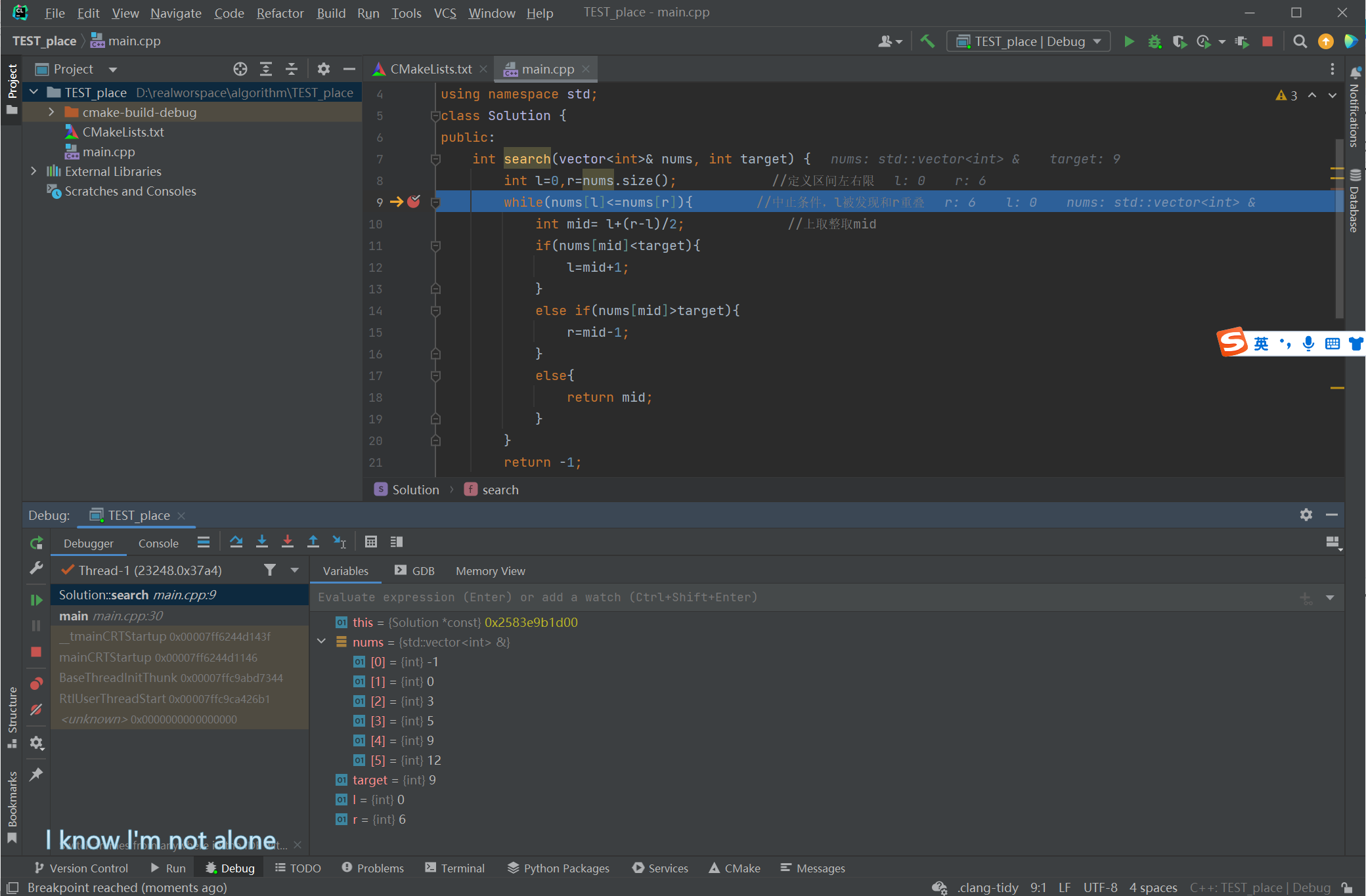Image resolution: width=1366 pixels, height=896 pixels.
Task: Click the Select Opened File target icon
Action: point(240,69)
